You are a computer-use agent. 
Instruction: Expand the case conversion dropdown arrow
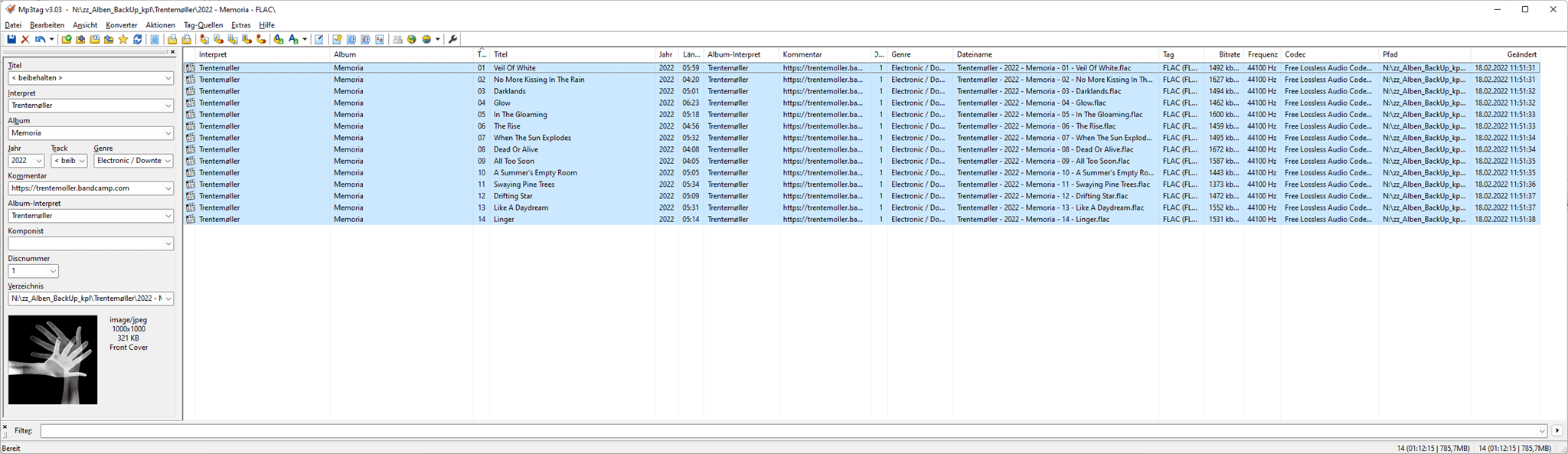click(x=305, y=39)
